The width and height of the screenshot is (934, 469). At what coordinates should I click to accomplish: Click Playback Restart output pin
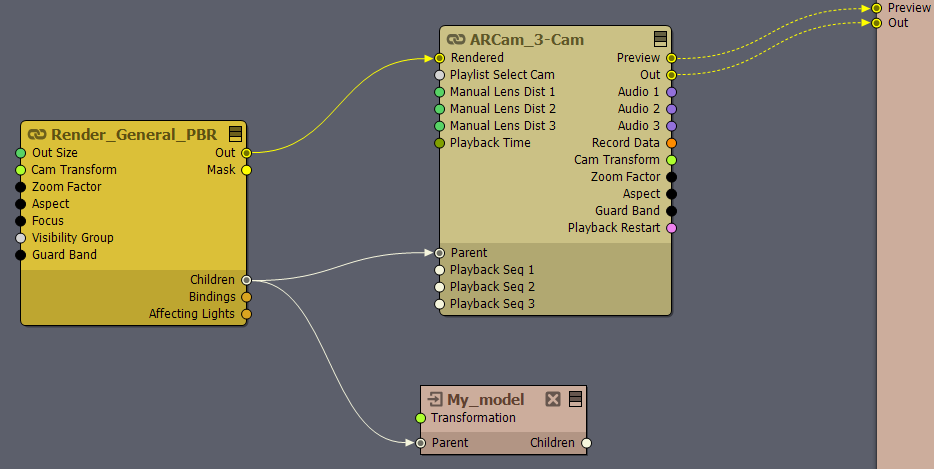pos(671,228)
